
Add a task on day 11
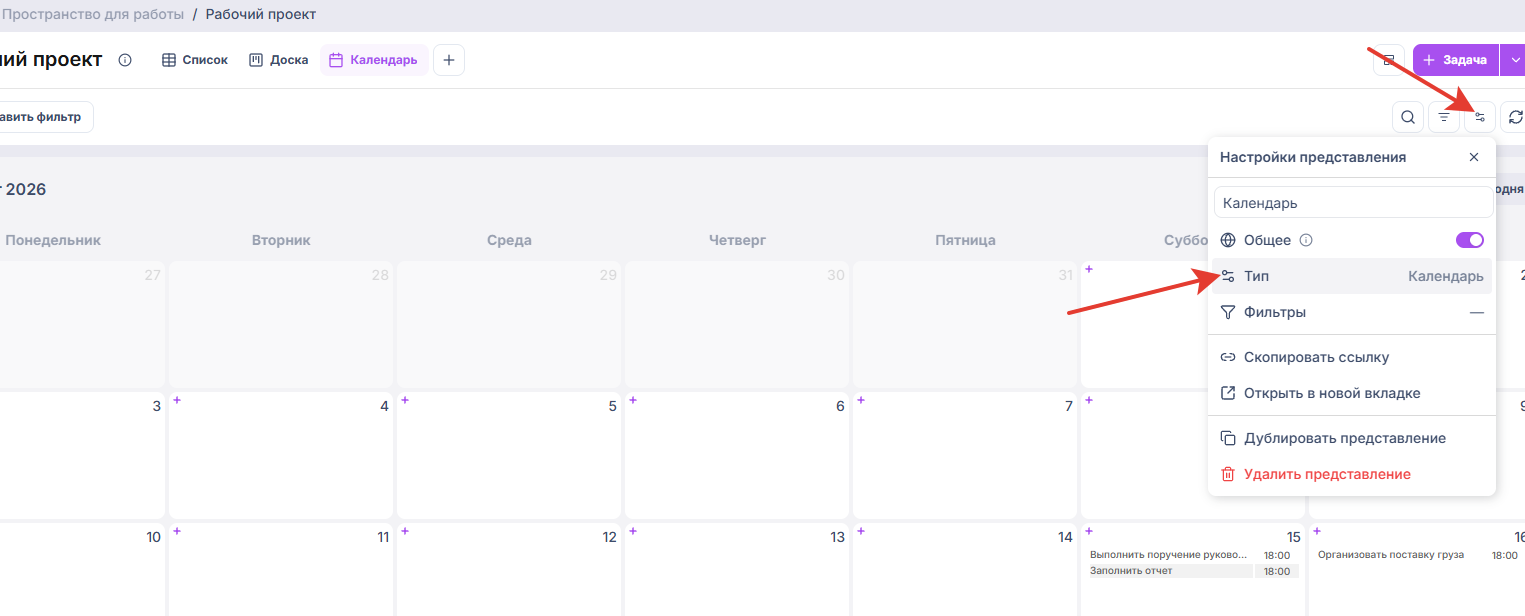(177, 531)
